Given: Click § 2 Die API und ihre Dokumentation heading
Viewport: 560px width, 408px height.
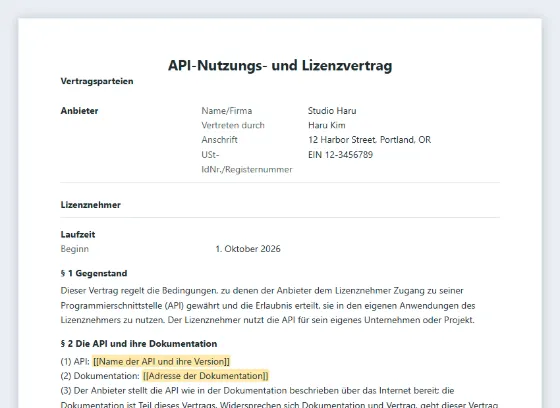Looking at the screenshot, I should click(139, 344).
